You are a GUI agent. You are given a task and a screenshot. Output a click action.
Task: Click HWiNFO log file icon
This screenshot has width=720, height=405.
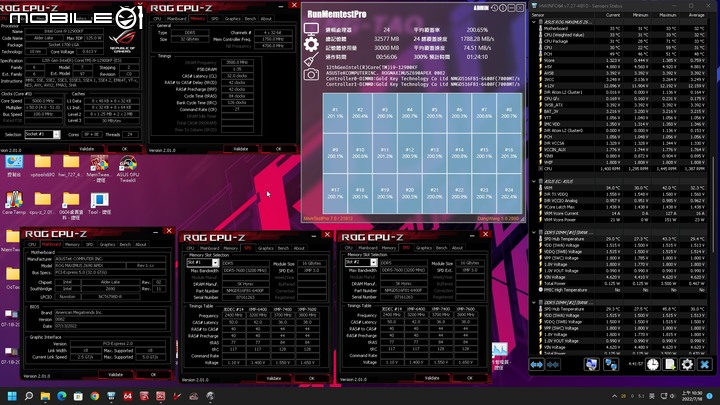(x=670, y=365)
